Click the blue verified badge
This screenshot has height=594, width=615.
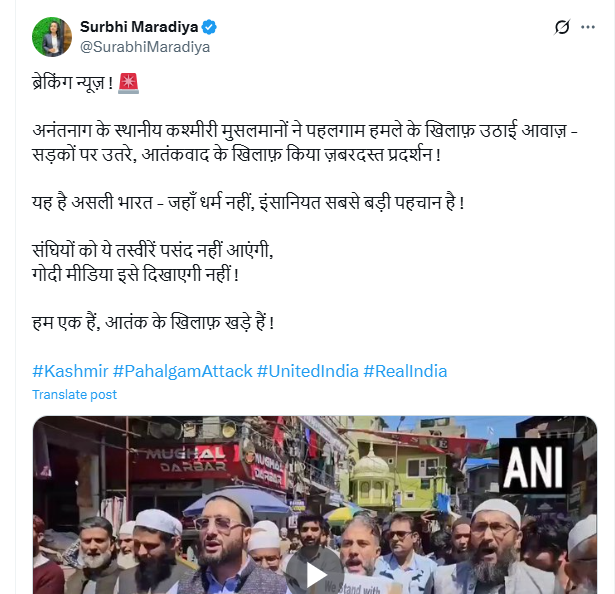209,27
